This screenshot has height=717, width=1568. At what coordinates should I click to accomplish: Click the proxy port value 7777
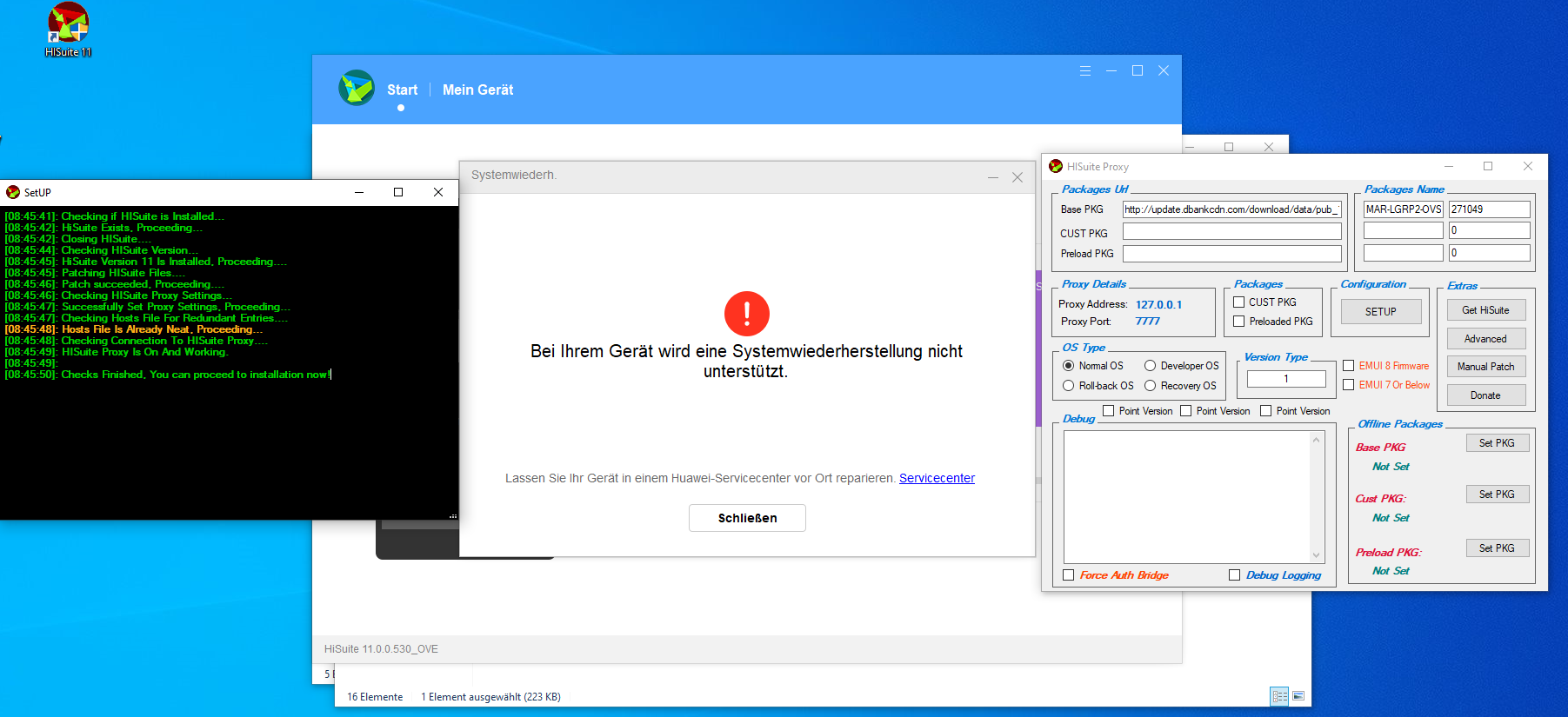pyautogui.click(x=1147, y=322)
